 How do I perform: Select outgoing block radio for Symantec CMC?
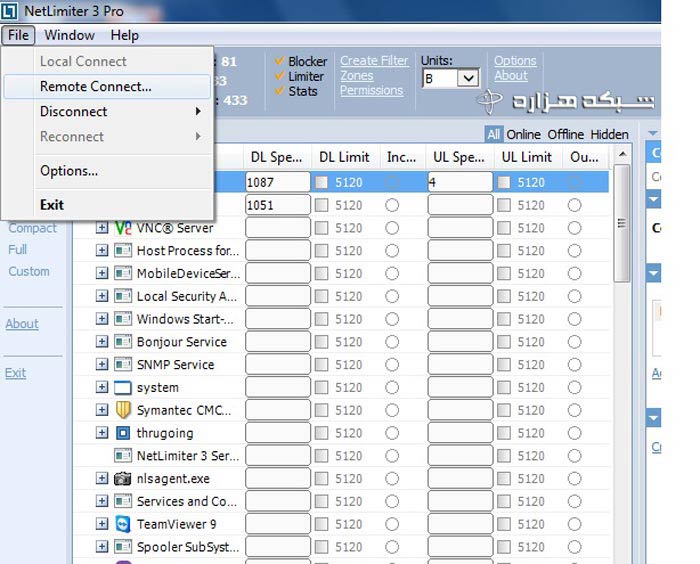click(x=575, y=410)
